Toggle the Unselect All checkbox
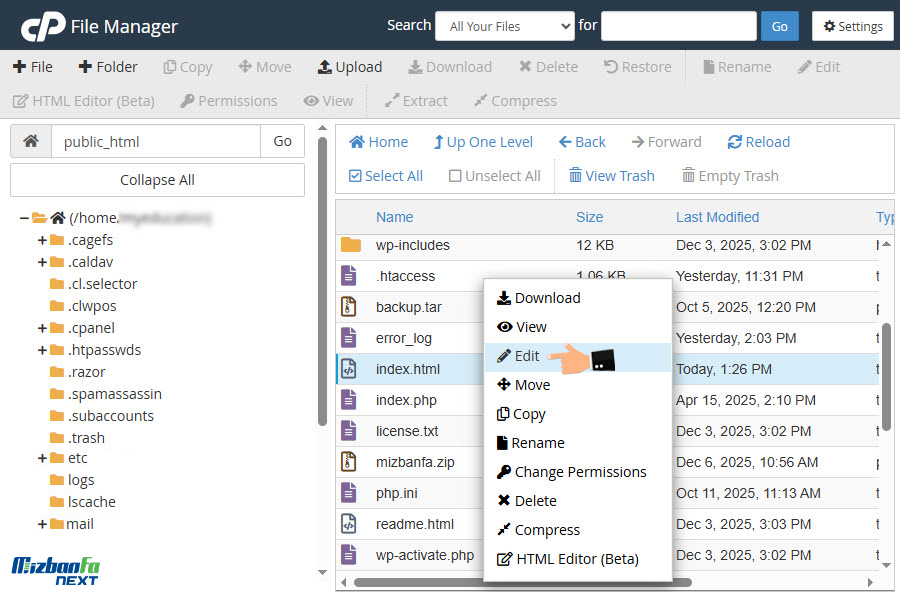 tap(455, 176)
